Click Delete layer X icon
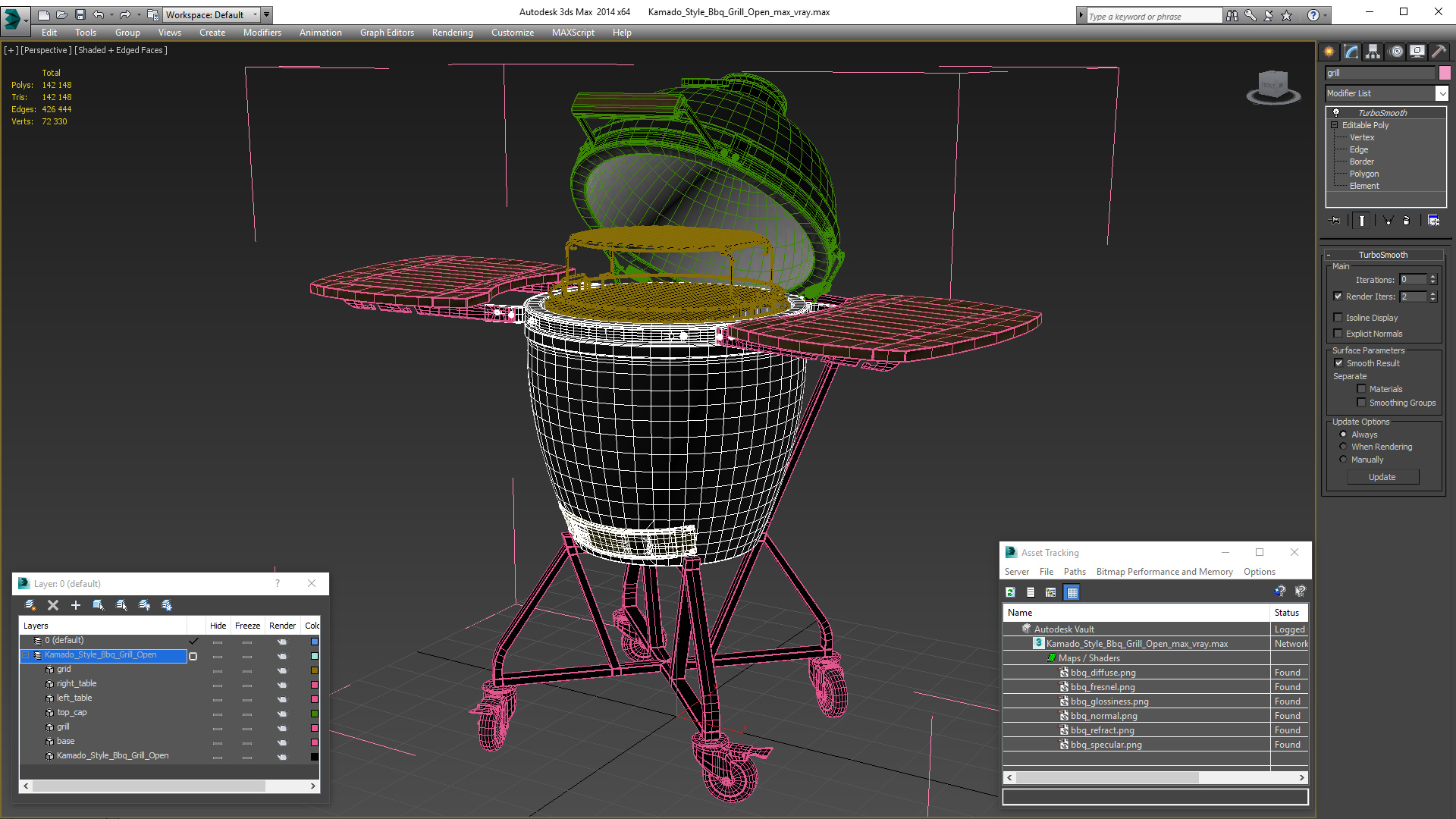The height and width of the screenshot is (819, 1456). pos(53,605)
